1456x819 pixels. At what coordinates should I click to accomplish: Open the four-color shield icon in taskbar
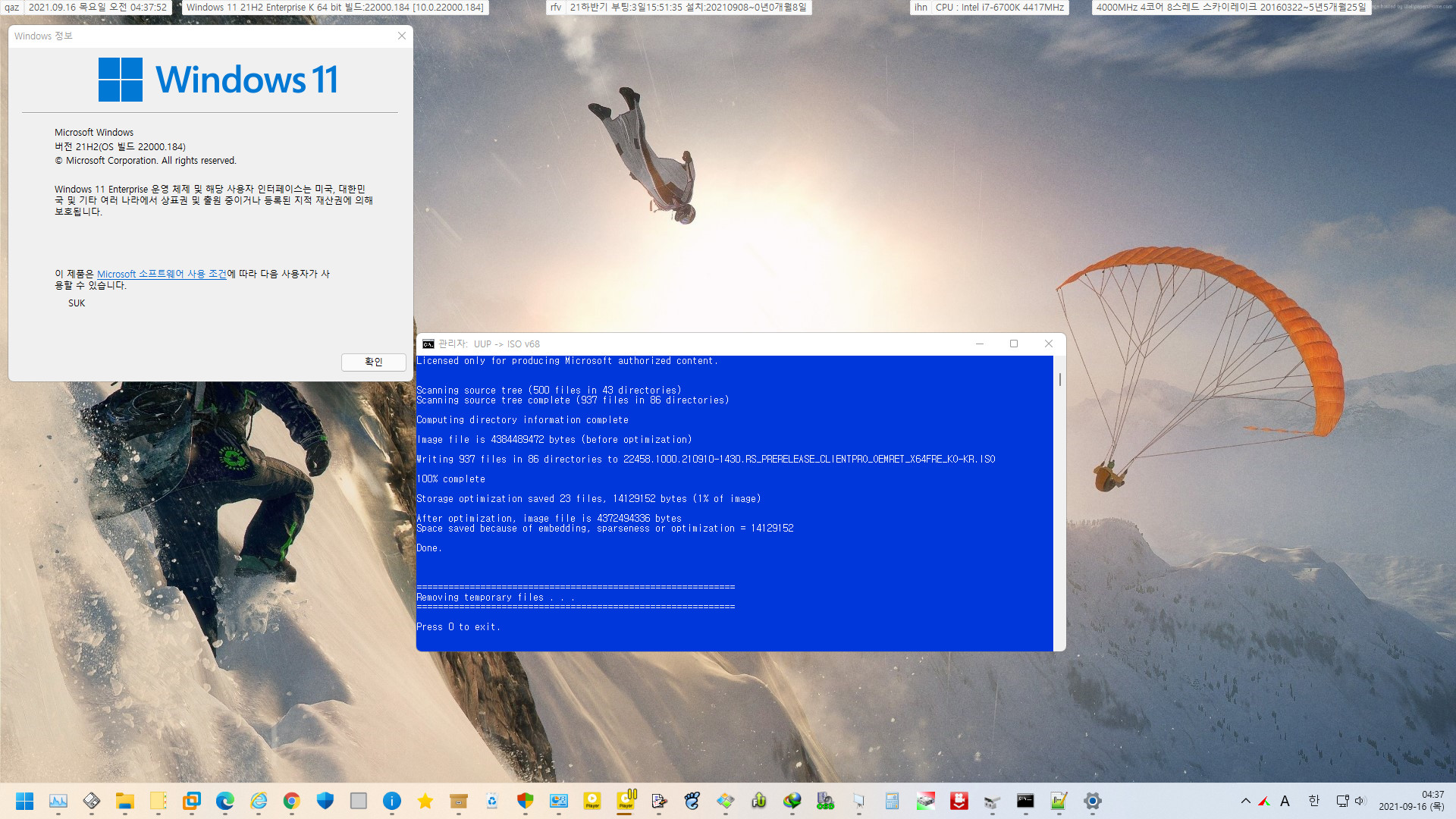(526, 801)
